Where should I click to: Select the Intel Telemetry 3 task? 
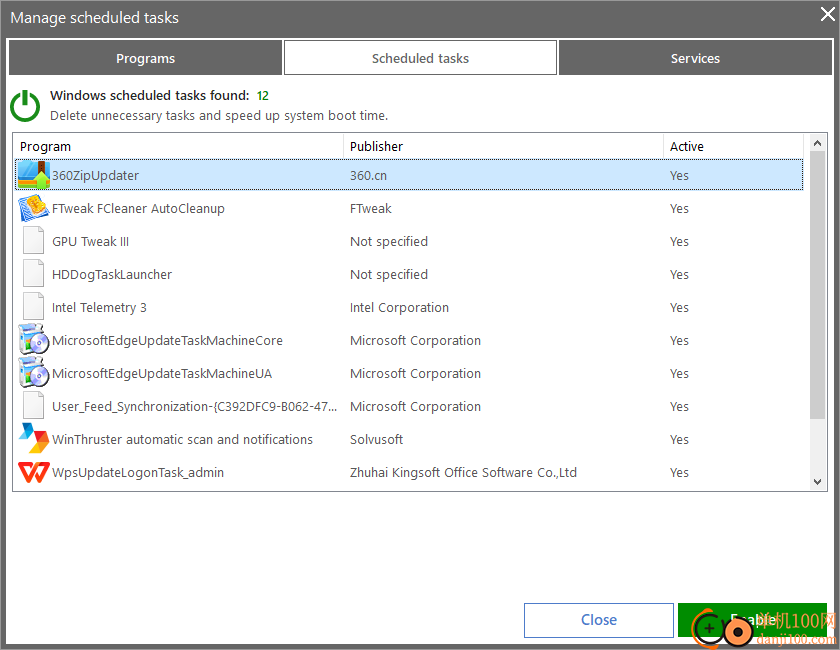99,308
